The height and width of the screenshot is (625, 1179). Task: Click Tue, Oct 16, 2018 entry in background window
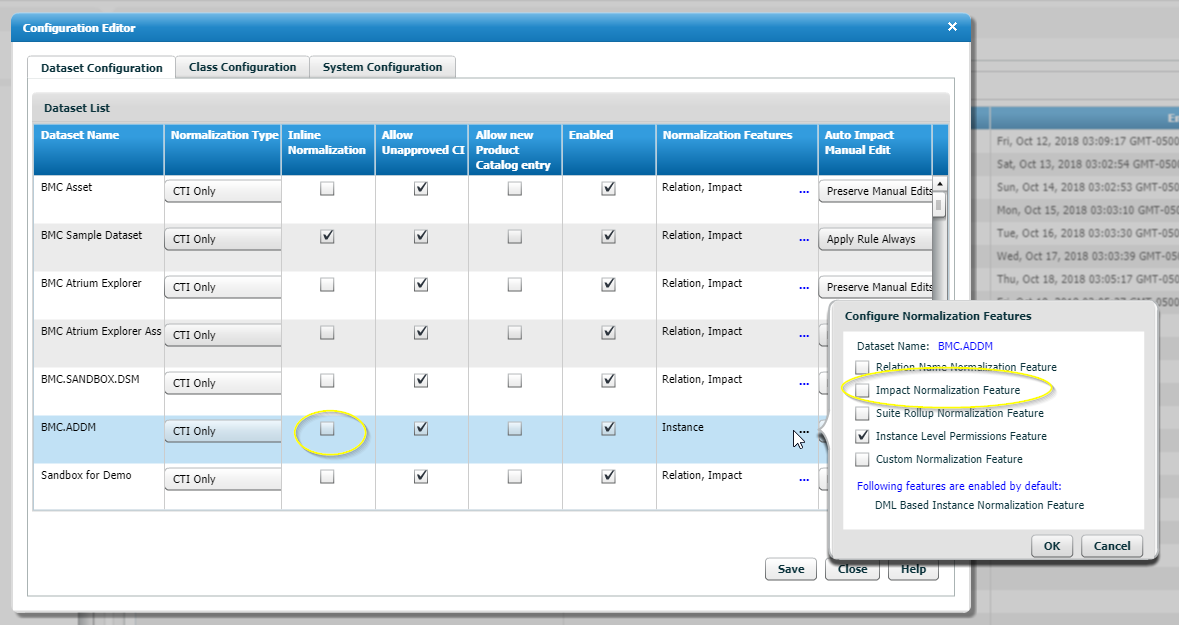click(1087, 233)
